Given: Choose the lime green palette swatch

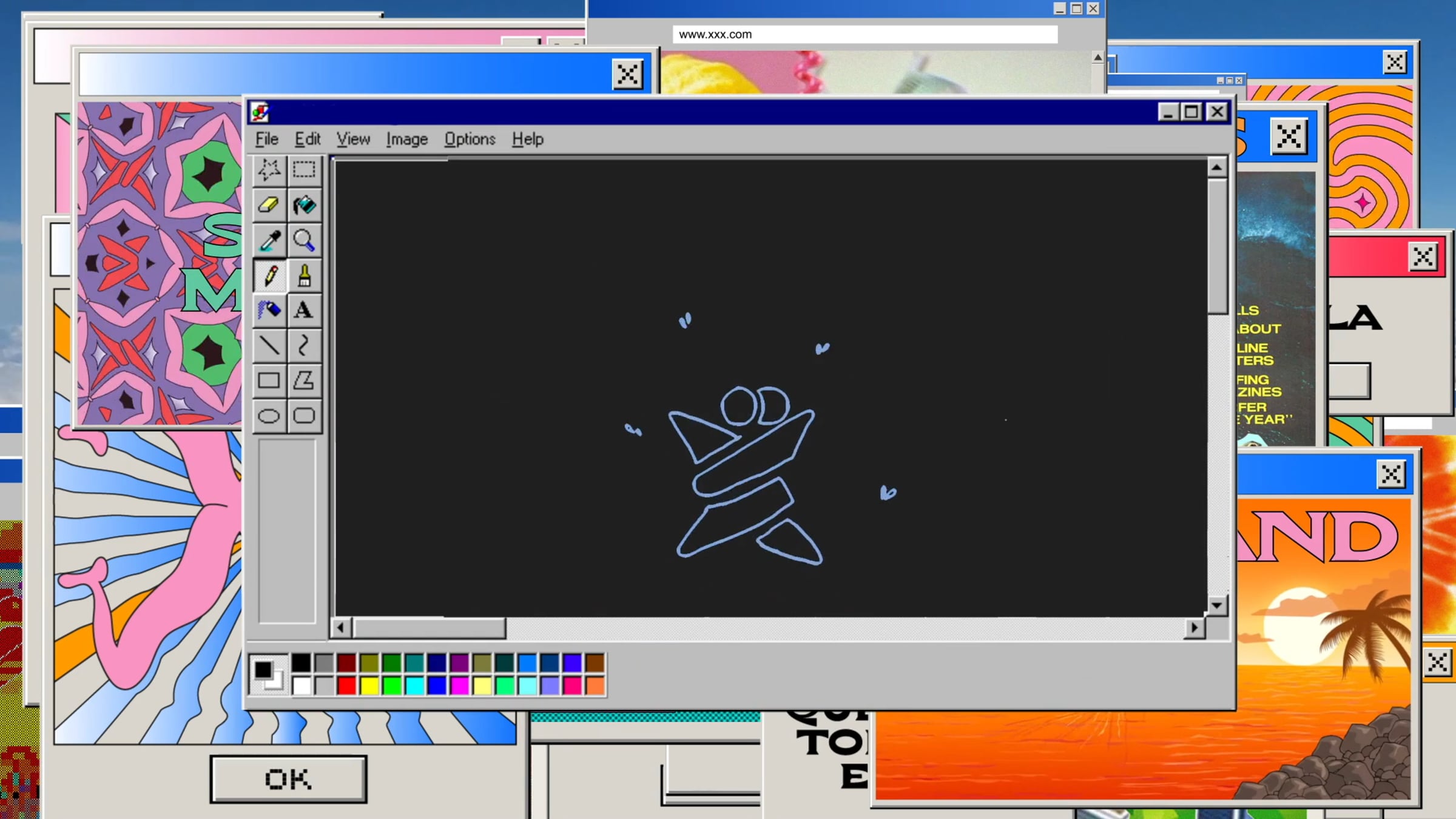Looking at the screenshot, I should [x=391, y=686].
